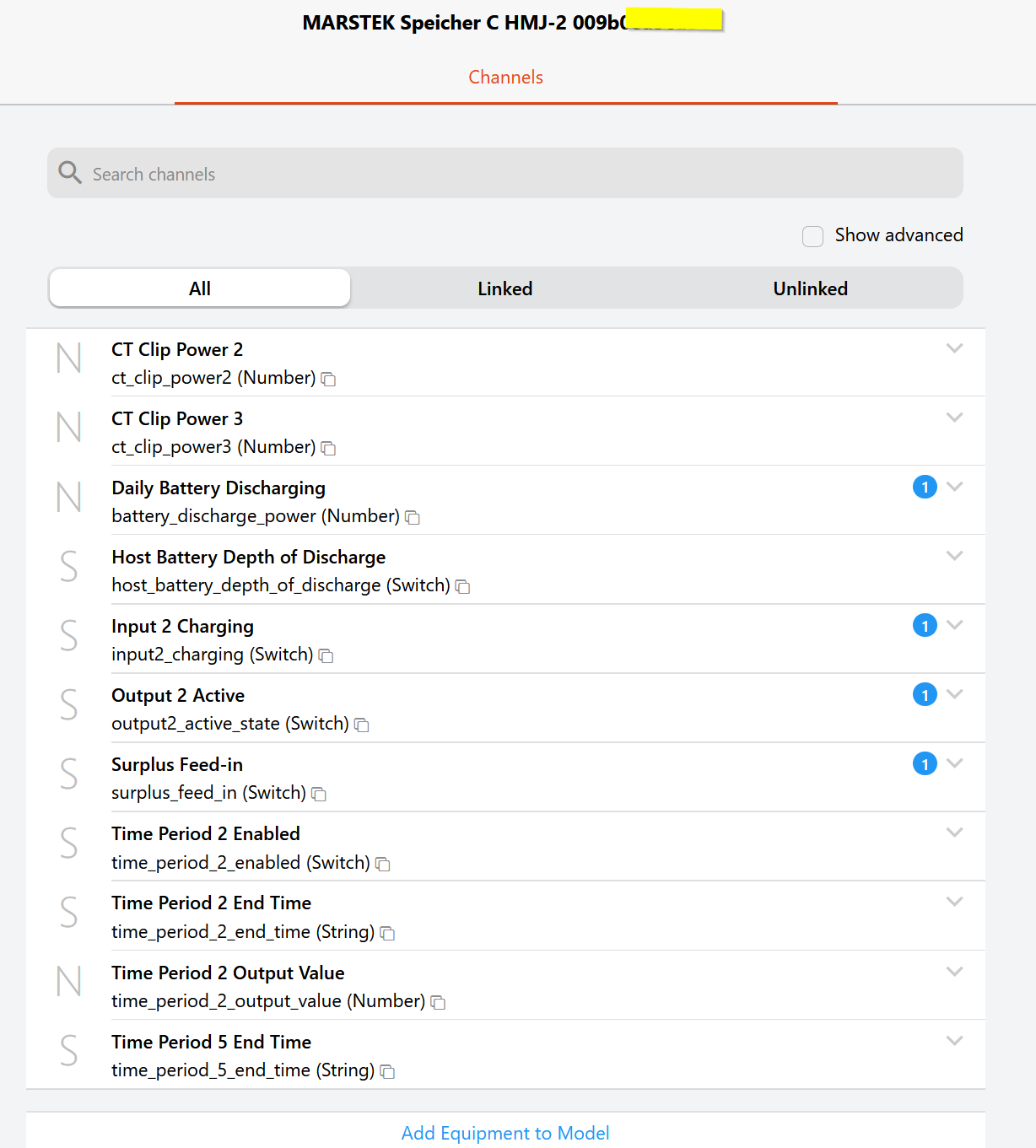The image size is (1036, 1148).
Task: Expand Time Period 5 End Time channel
Action: [x=954, y=1041]
